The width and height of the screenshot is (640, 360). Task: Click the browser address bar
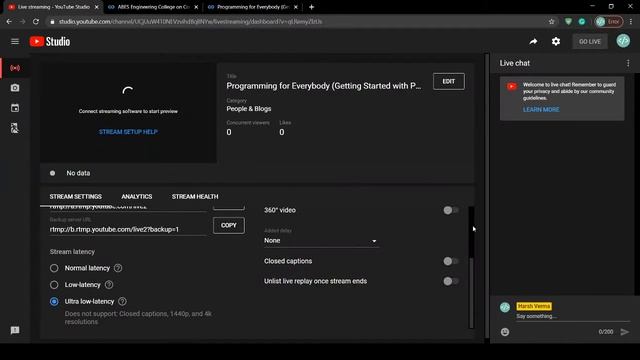tap(299, 22)
